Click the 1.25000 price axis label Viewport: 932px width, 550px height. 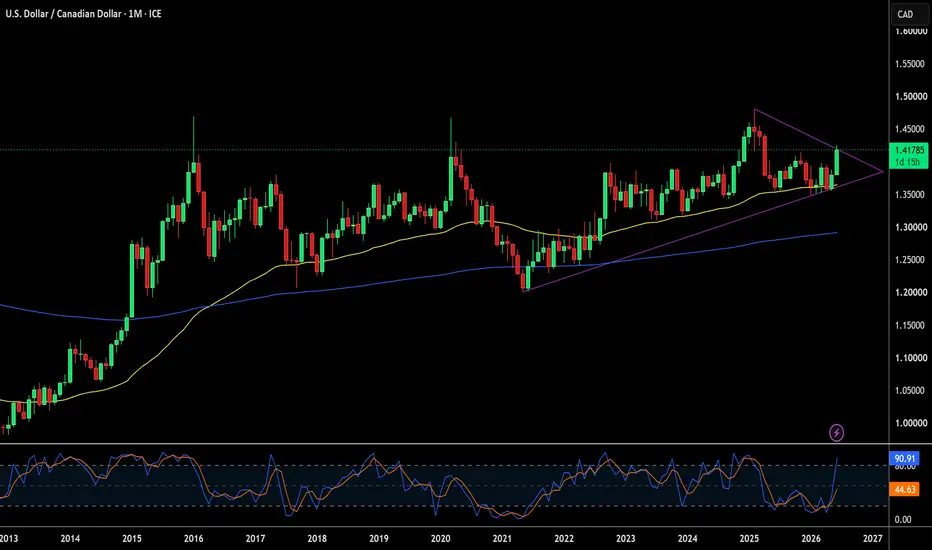(911, 260)
